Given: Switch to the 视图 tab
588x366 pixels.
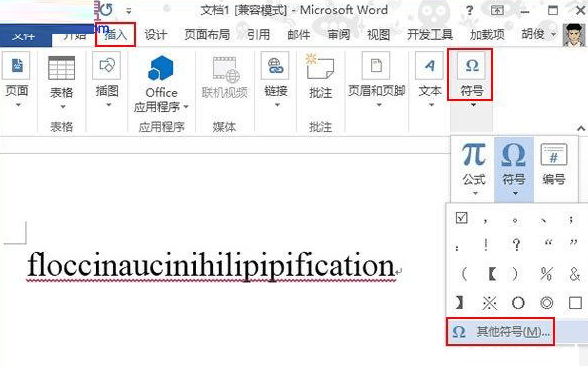Looking at the screenshot, I should [x=378, y=35].
